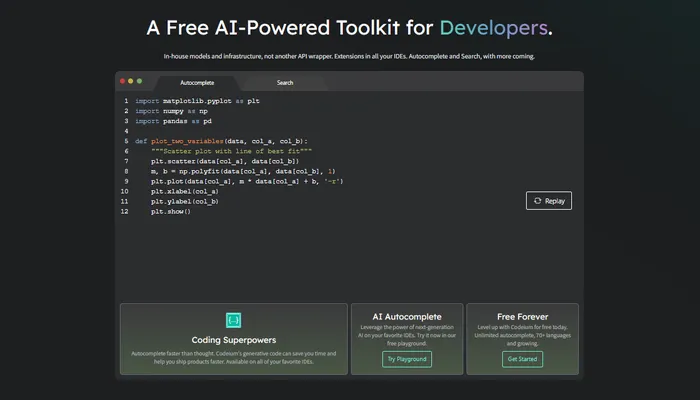Screen dimensions: 700x400
Task: Click the Try Playground button
Action: pyautogui.click(x=407, y=358)
